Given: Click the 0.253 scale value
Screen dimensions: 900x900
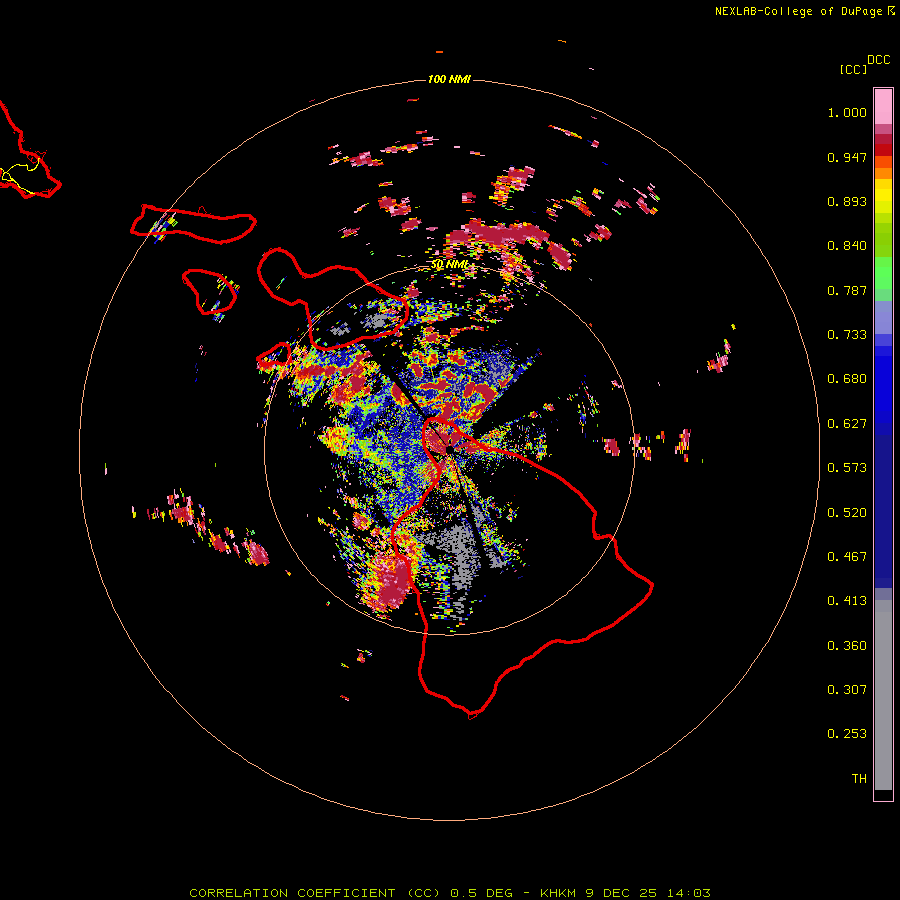Looking at the screenshot, I should (847, 734).
